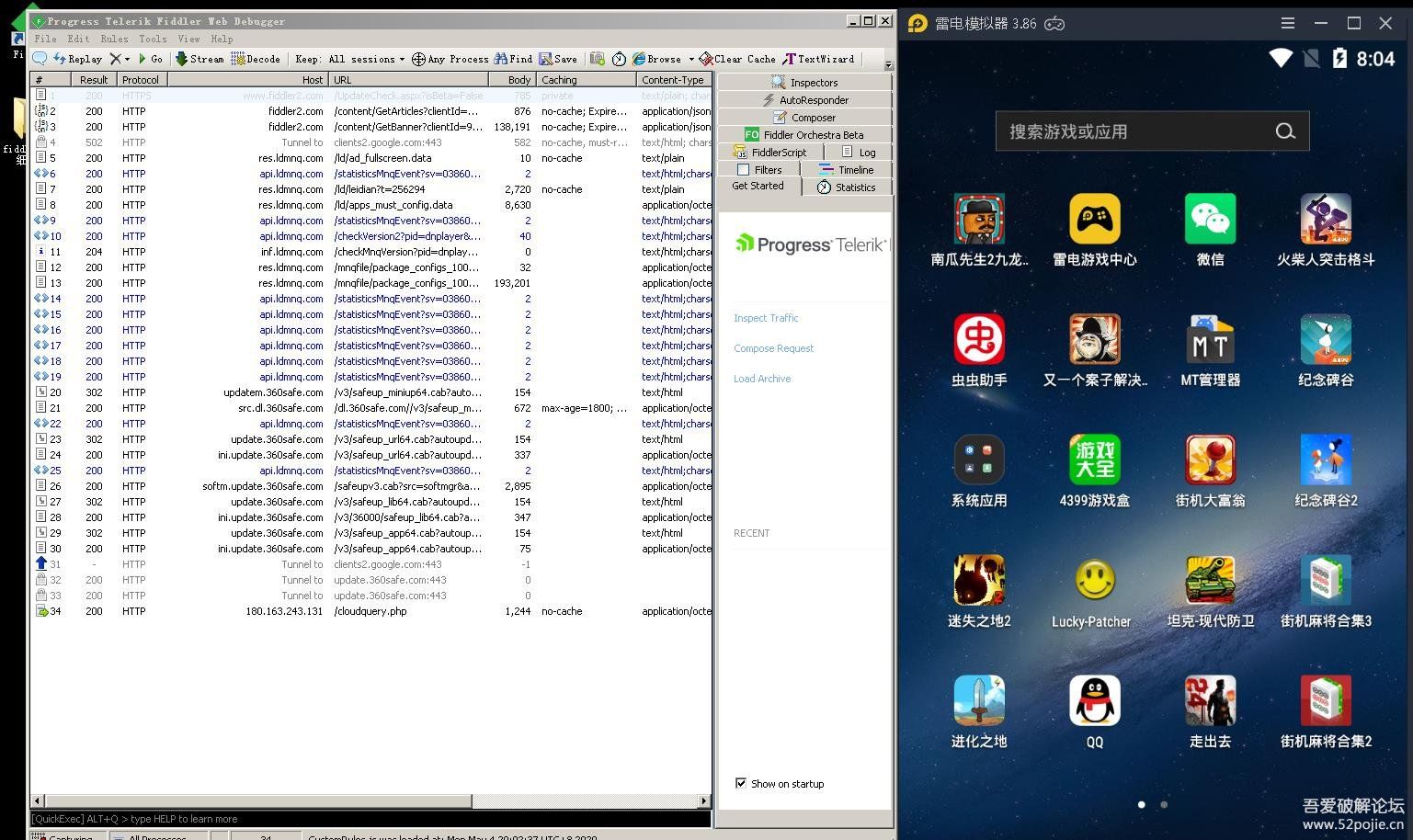Open the Keep: All sessions dropdown
The image size is (1413, 840).
point(349,59)
